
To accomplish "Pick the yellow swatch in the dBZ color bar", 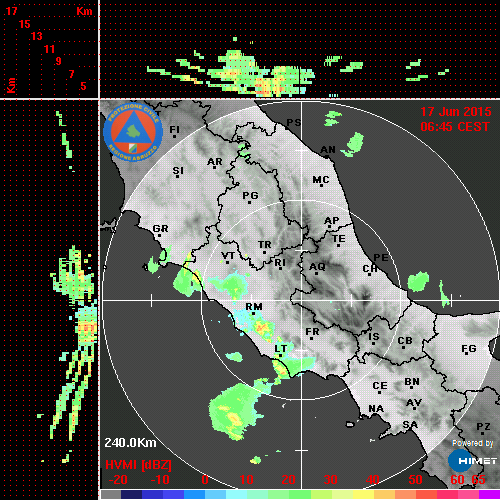I will [x=363, y=494].
